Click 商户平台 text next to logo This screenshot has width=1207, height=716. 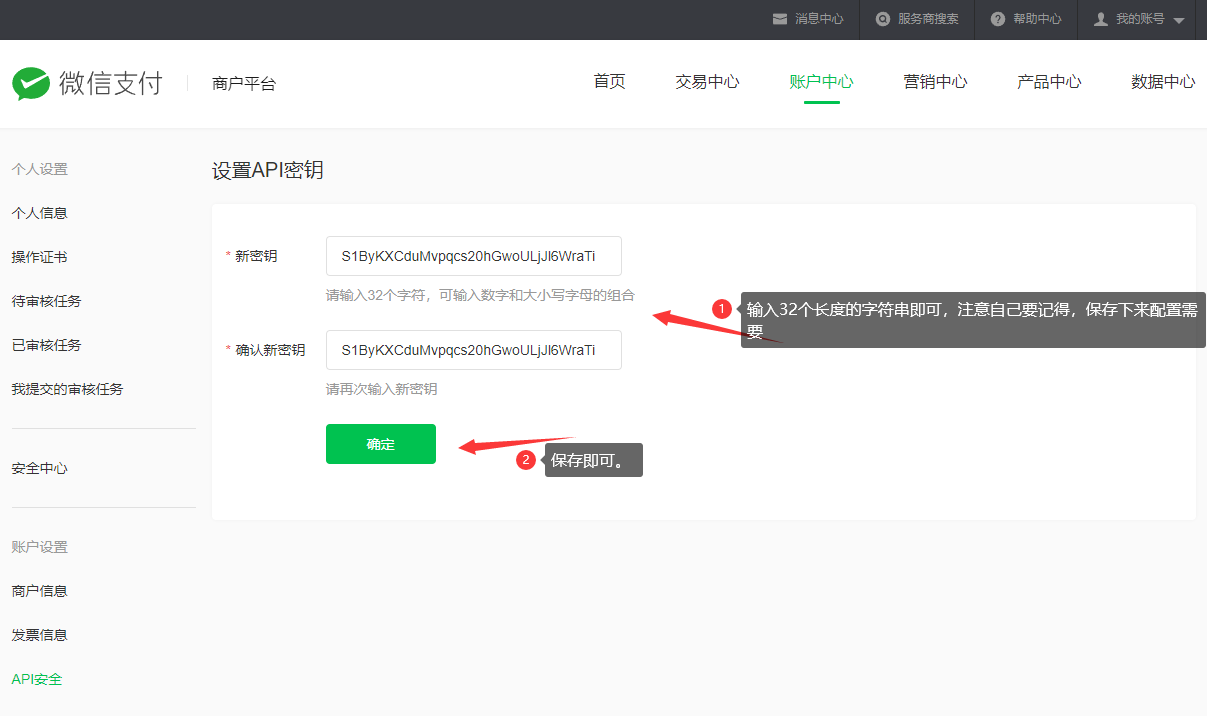pos(244,84)
